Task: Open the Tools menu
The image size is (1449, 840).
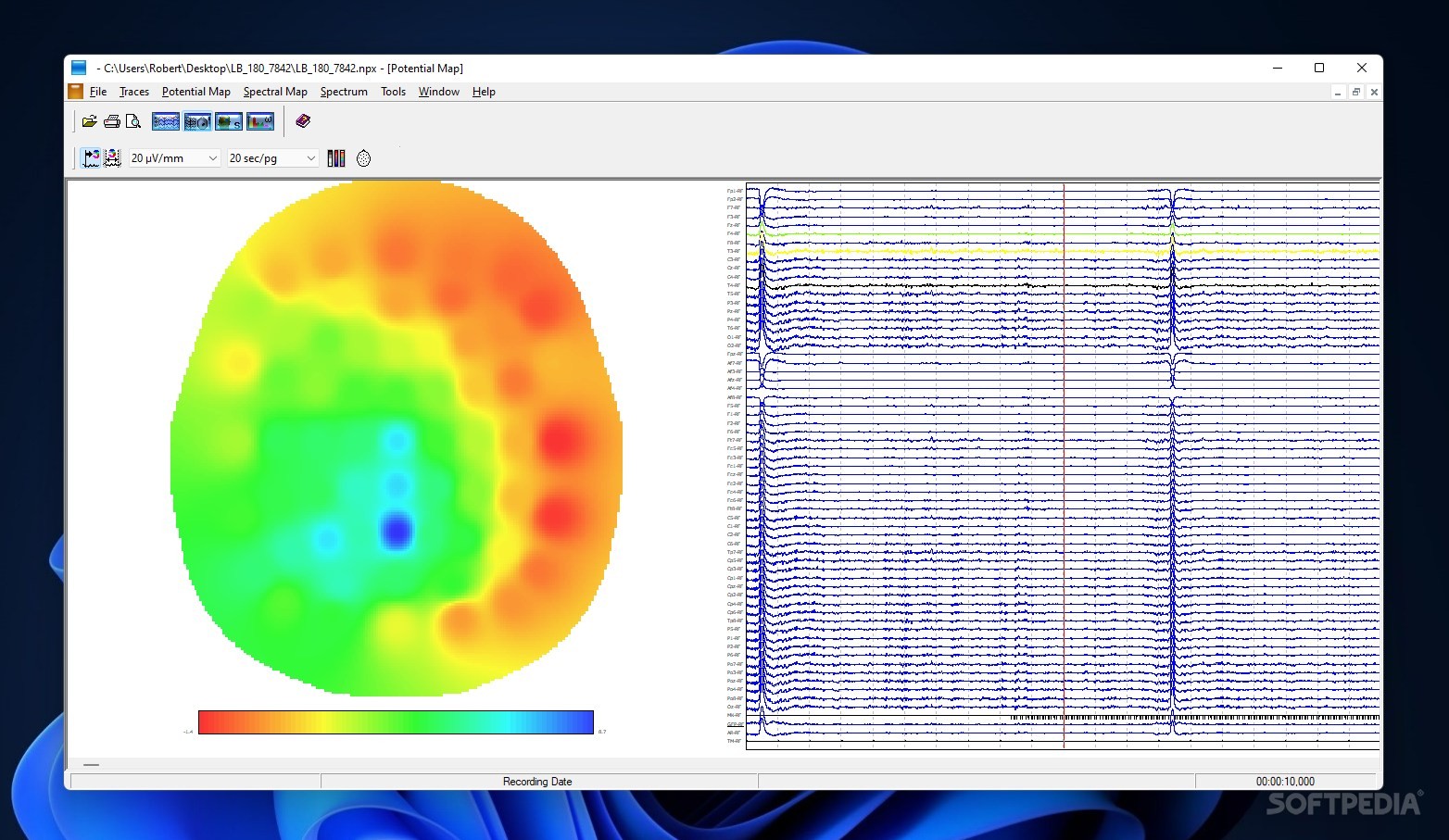Action: (x=394, y=92)
